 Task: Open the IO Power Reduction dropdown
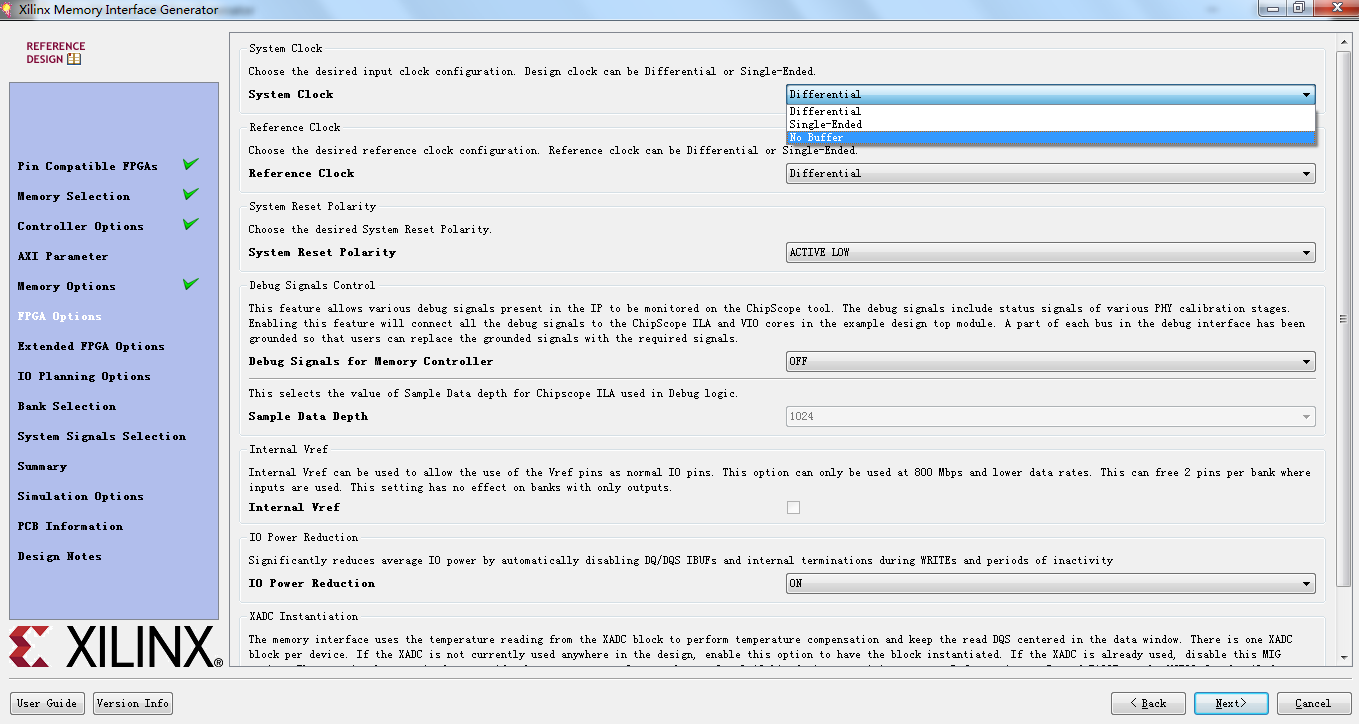coord(1051,583)
